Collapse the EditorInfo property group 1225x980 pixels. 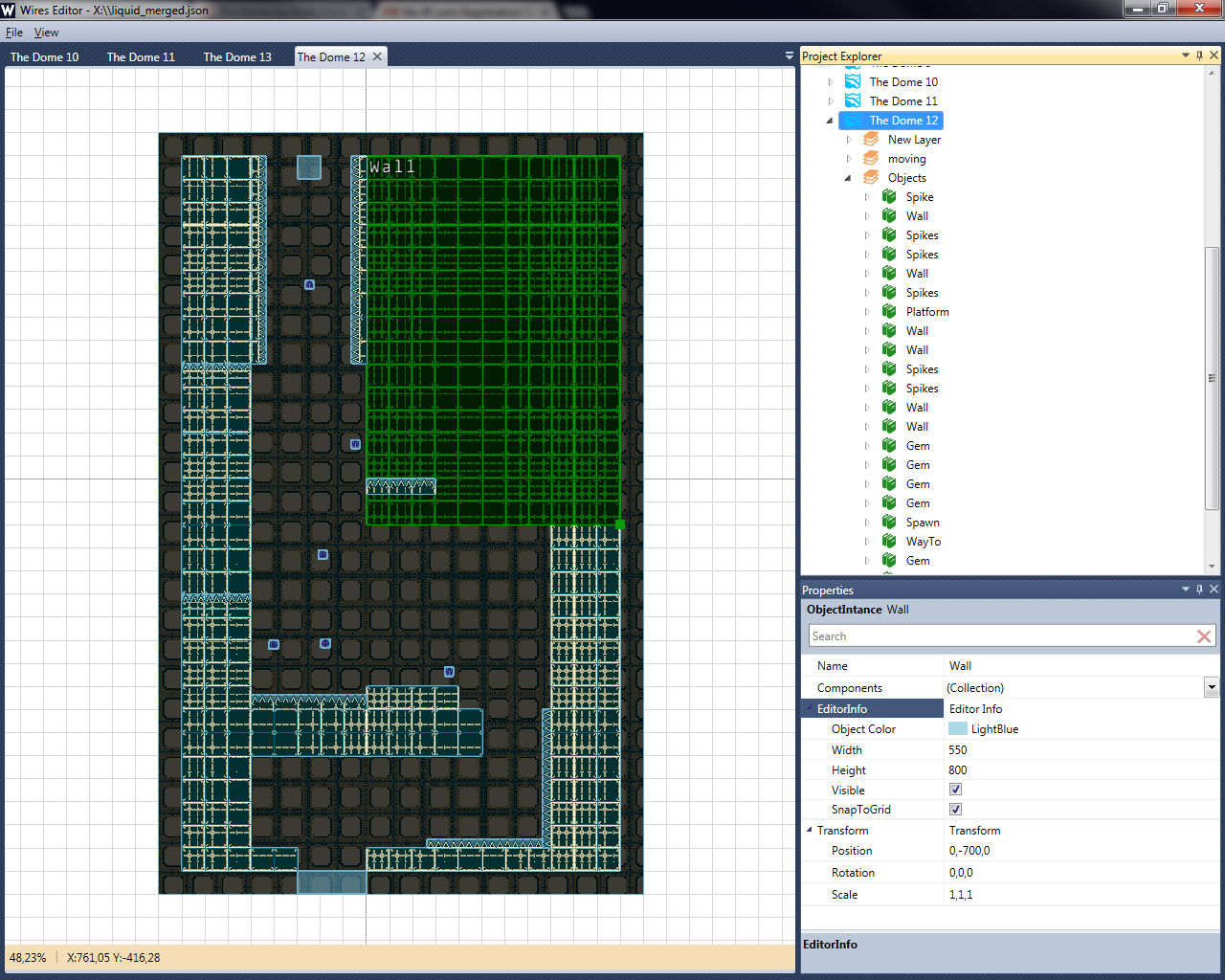pyautogui.click(x=810, y=708)
